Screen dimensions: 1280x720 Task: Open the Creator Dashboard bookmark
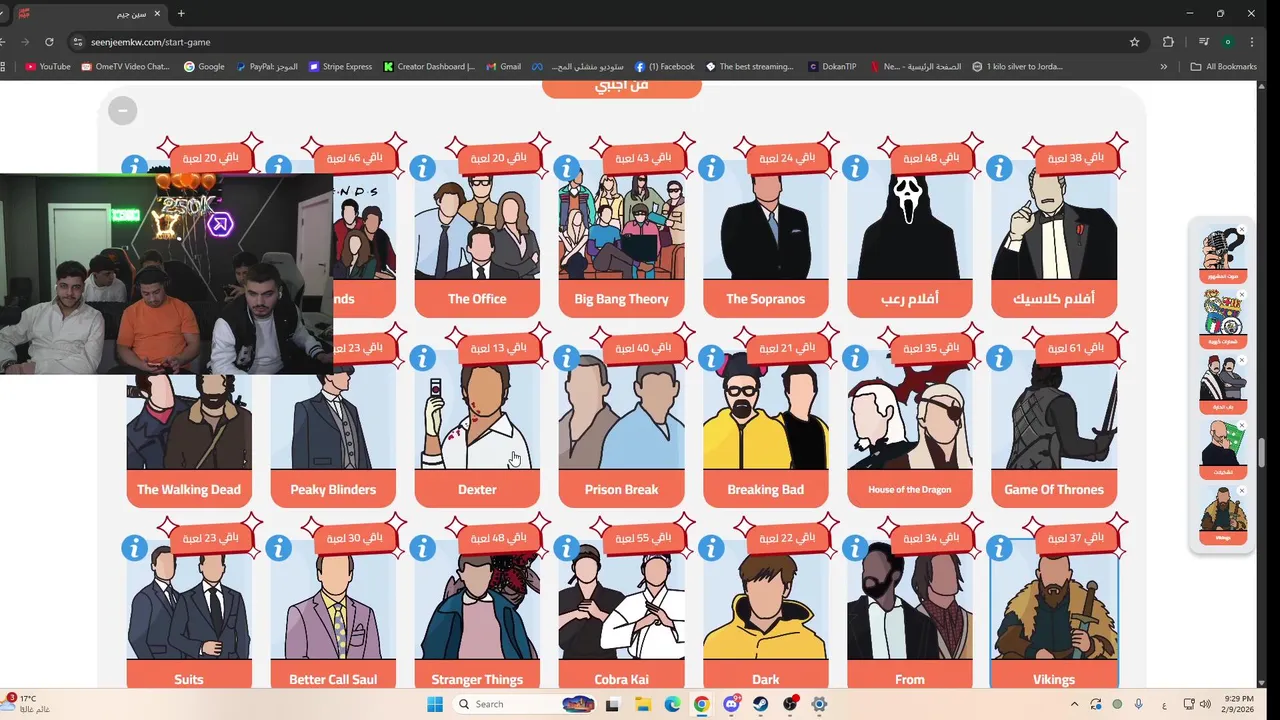click(429, 67)
